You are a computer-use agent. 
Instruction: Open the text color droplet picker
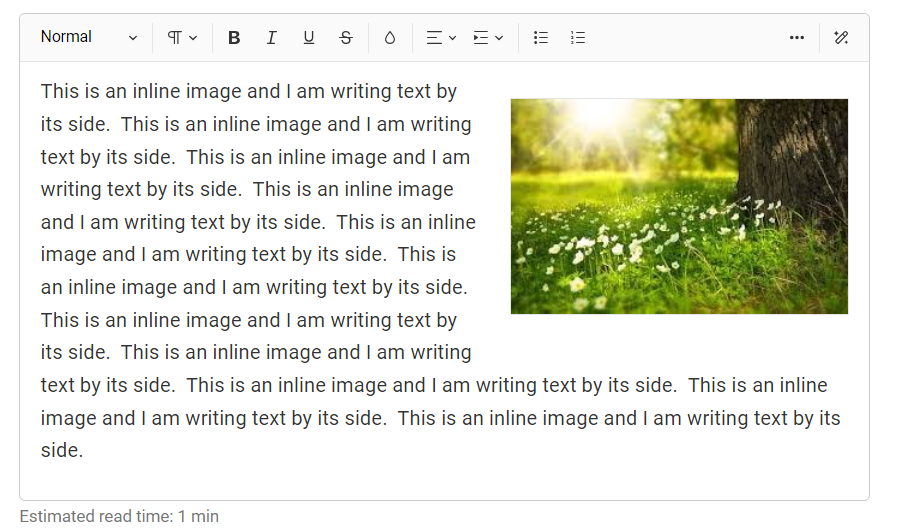390,38
